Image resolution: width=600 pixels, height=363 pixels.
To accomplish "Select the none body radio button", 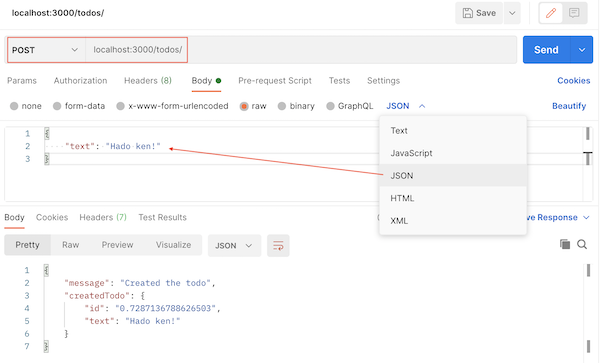I will point(14,106).
